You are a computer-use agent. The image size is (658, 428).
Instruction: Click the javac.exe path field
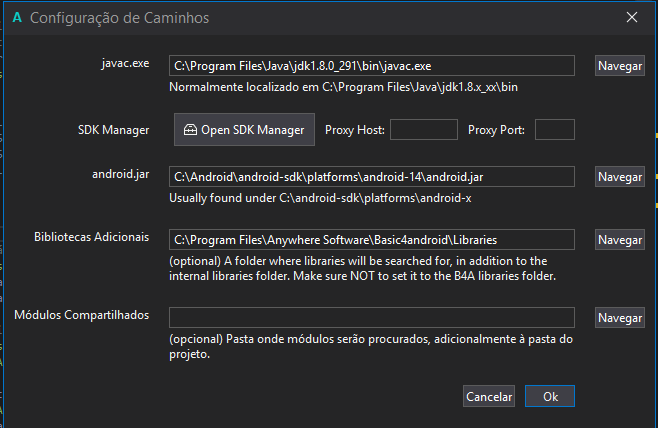point(371,66)
